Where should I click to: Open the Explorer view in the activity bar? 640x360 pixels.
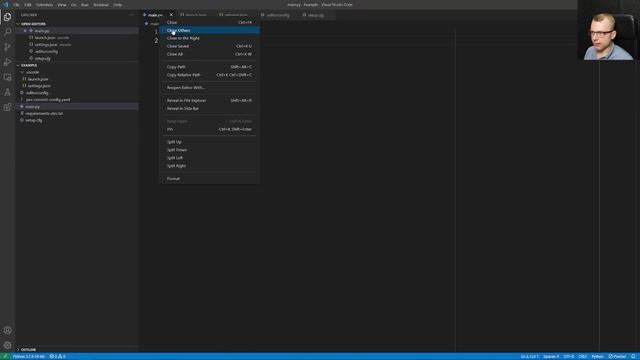tap(7, 17)
